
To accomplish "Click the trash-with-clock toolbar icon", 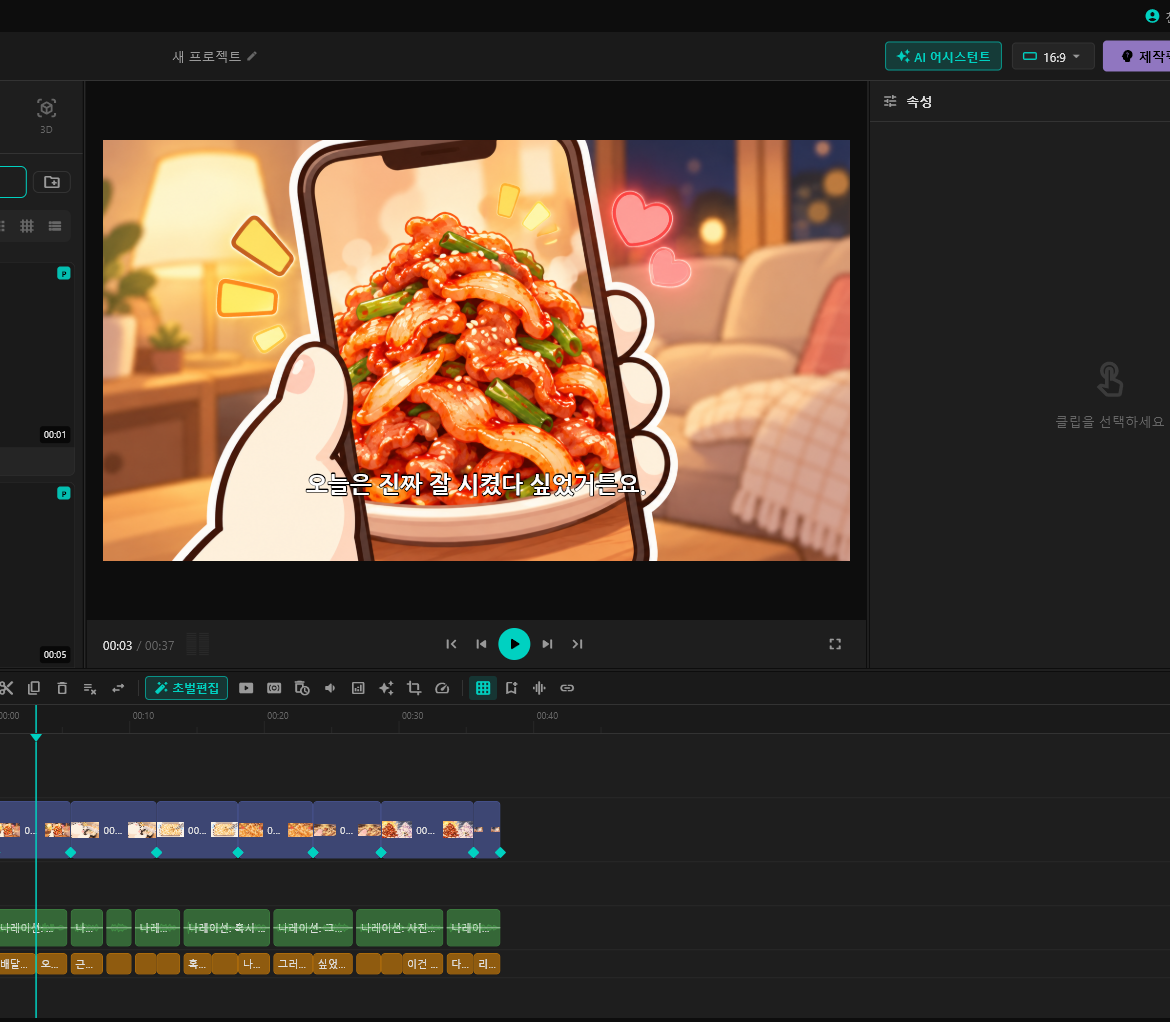I will 302,688.
